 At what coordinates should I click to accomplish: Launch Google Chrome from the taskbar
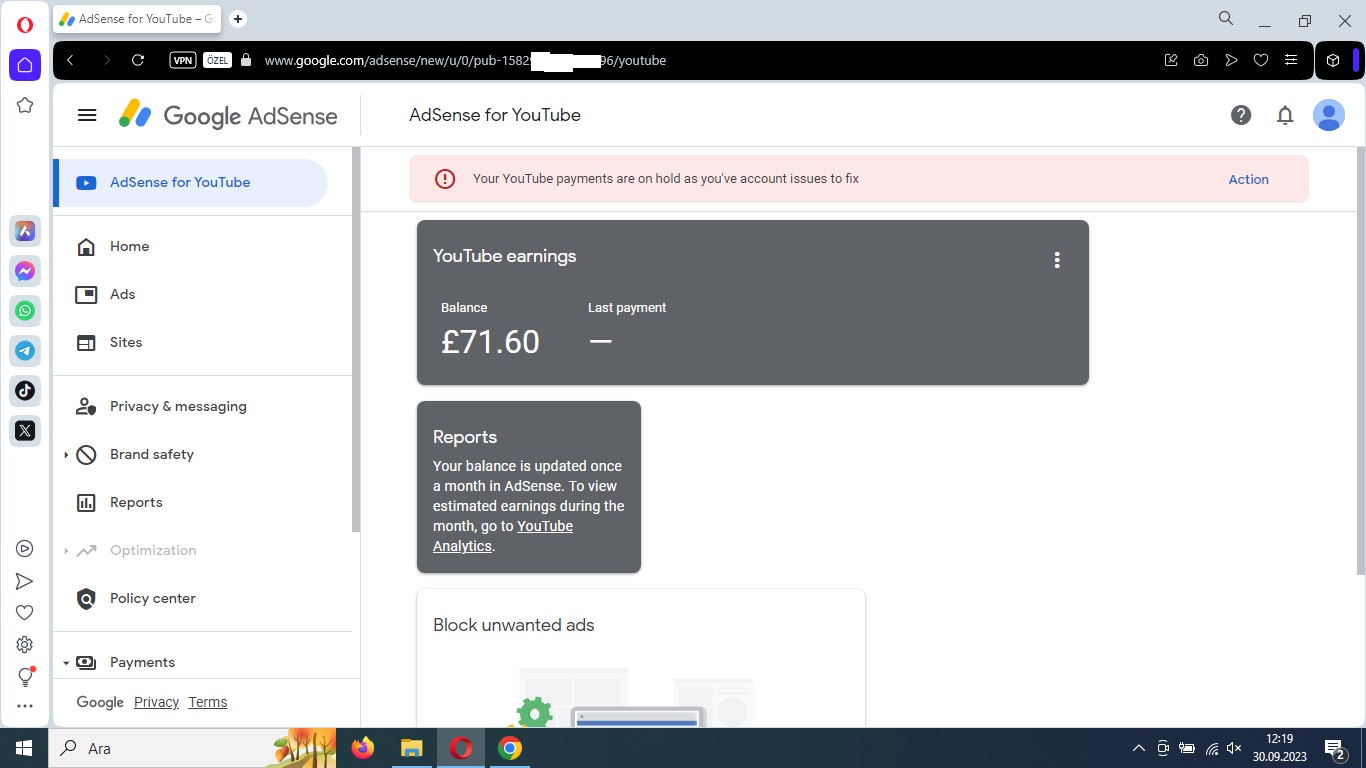(x=510, y=748)
